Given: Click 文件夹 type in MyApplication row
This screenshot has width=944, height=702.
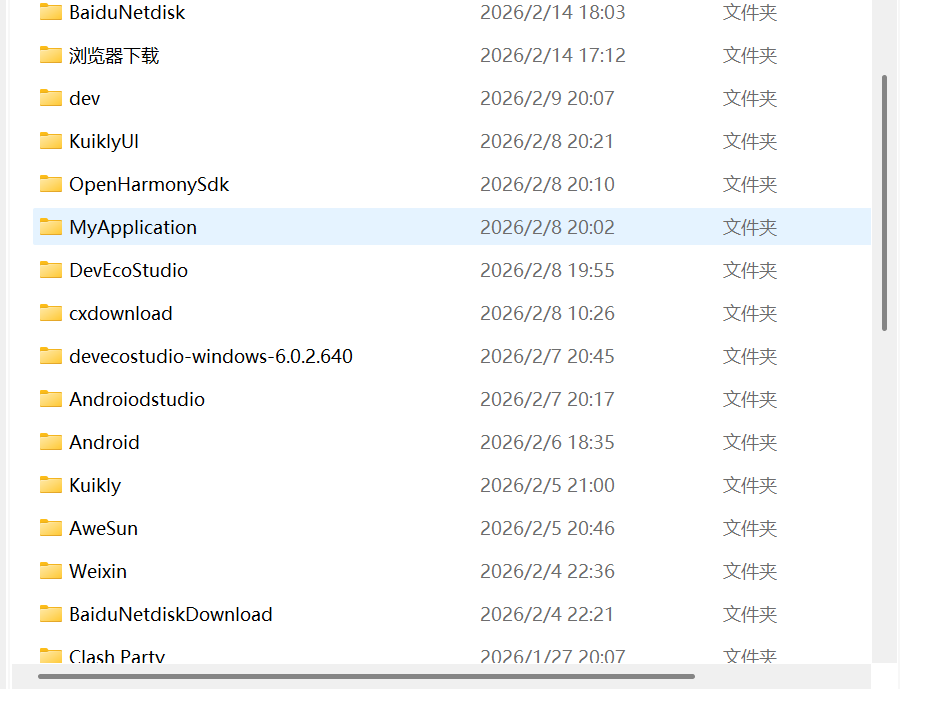Looking at the screenshot, I should [750, 228].
